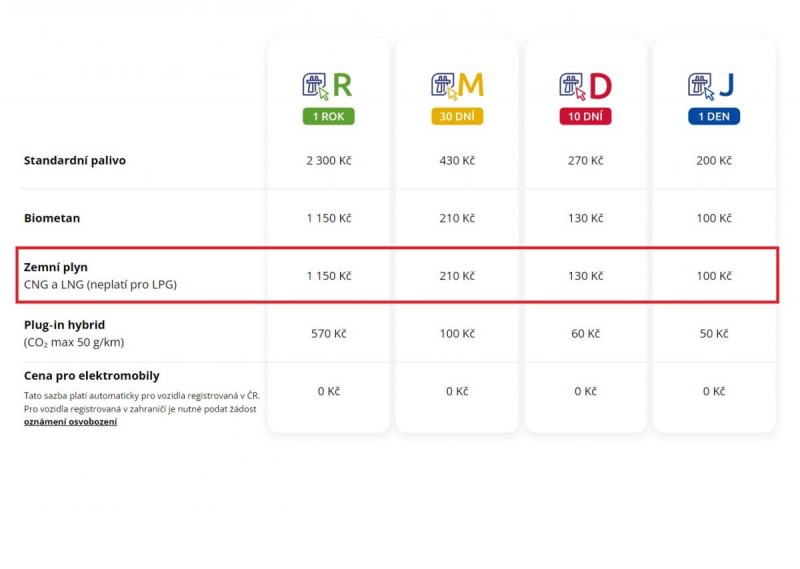Click the 30-day vignette highway icon beside M
Viewport: 800px width, 569px height.
point(444,86)
